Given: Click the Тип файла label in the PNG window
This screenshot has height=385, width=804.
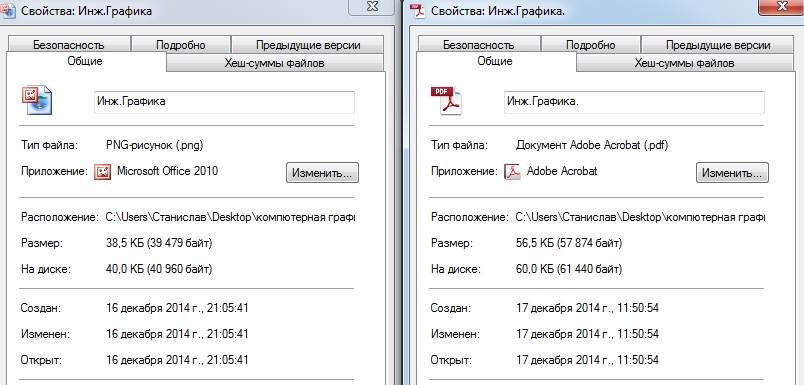Looking at the screenshot, I should tap(49, 145).
